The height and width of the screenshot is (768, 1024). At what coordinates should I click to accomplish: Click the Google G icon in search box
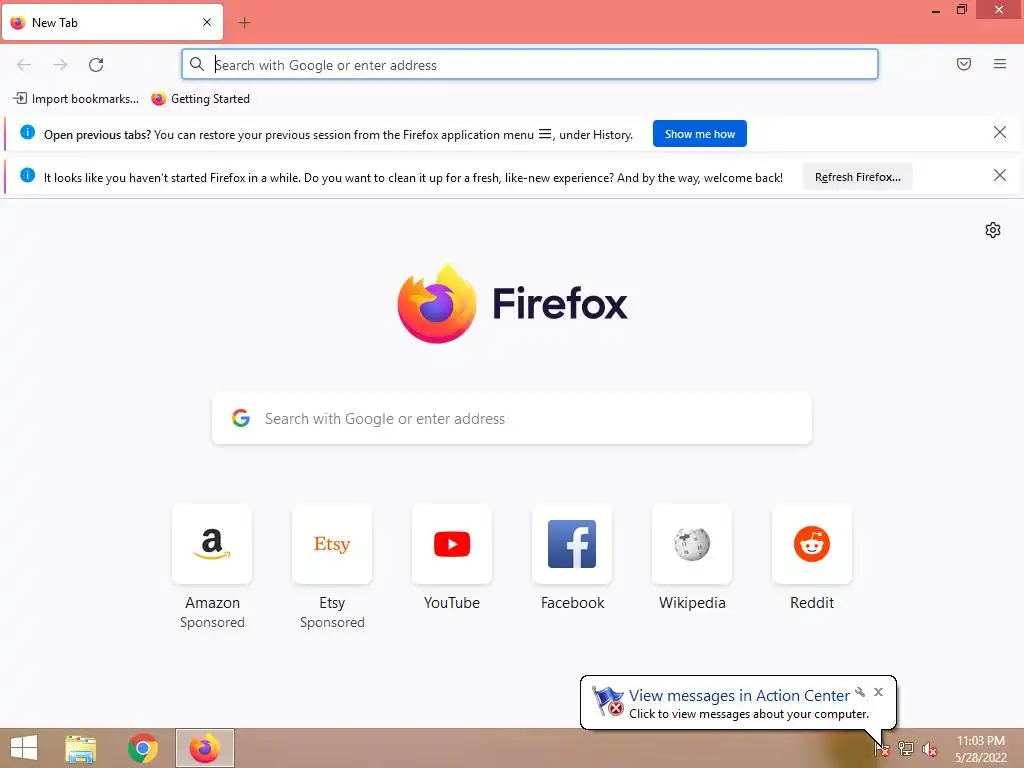click(241, 418)
